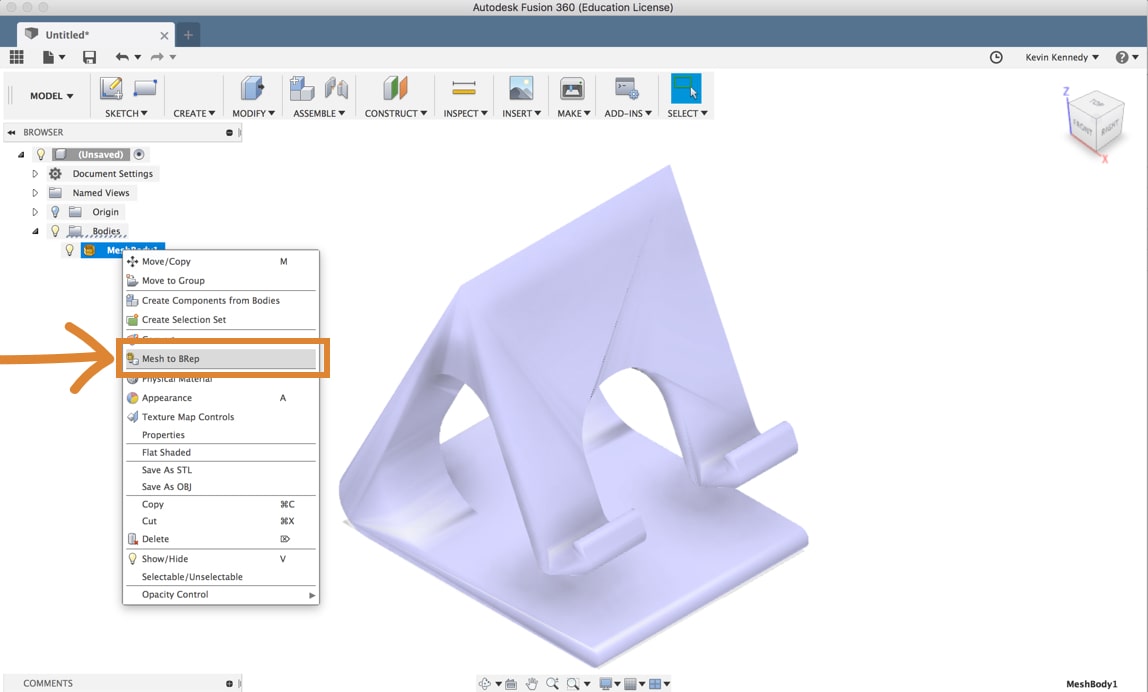Open the Kevin Kennedy account dropdown
This screenshot has width=1148, height=692.
1062,57
